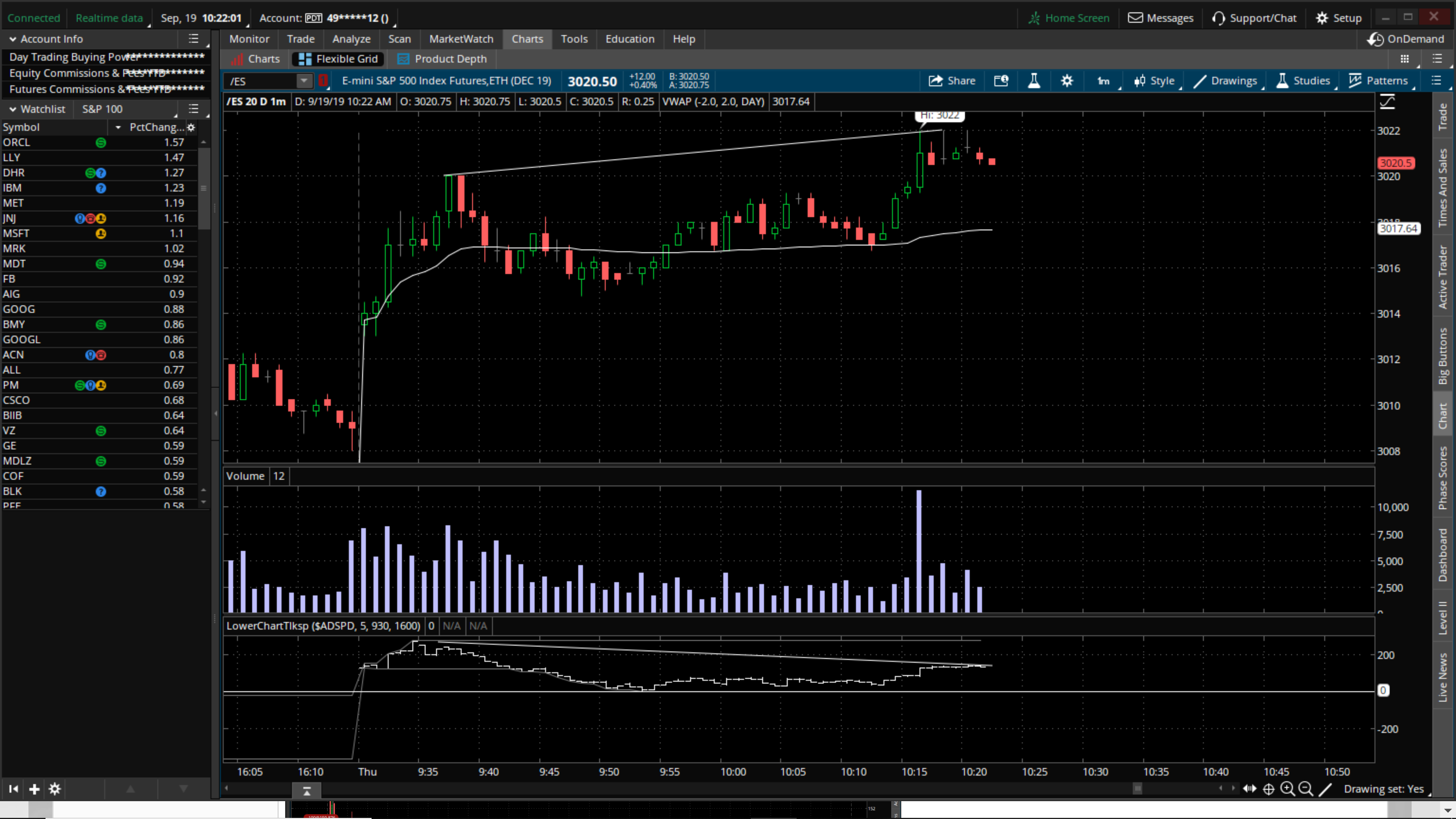Click the chart's horizontal scroll handle
Image resolution: width=1456 pixels, height=819 pixels.
pyautogui.click(x=1137, y=789)
